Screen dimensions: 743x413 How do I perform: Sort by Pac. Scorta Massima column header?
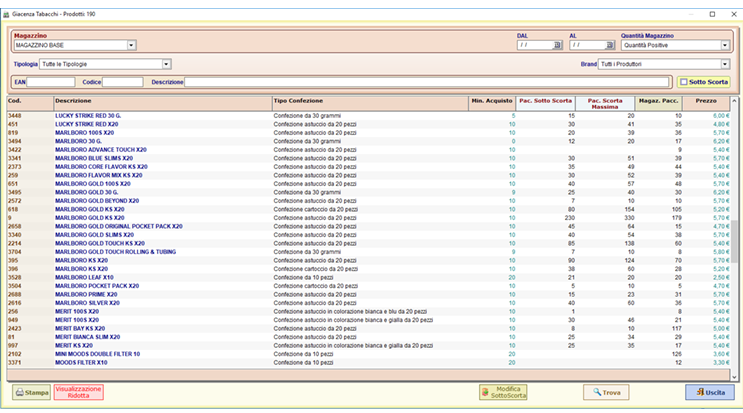[605, 103]
